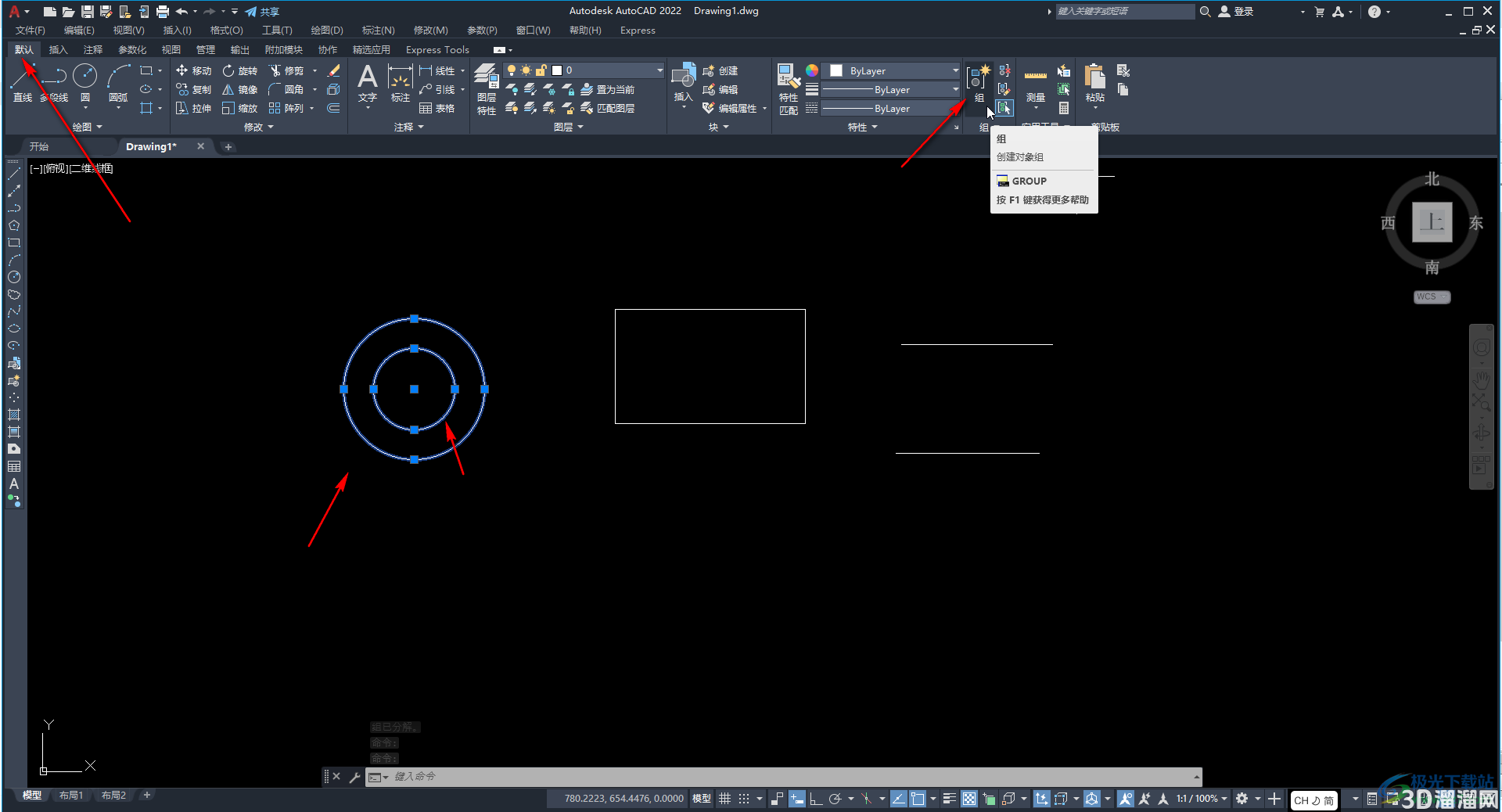Click the command line input field
Image resolution: width=1502 pixels, height=812 pixels.
click(790, 777)
